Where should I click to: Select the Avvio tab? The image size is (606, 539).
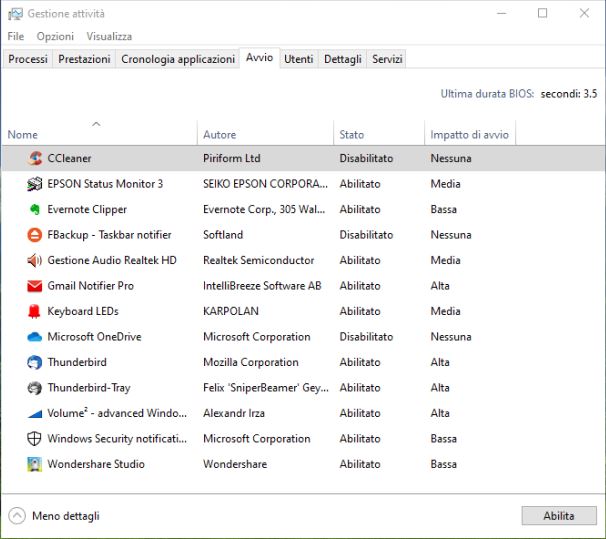pyautogui.click(x=259, y=58)
